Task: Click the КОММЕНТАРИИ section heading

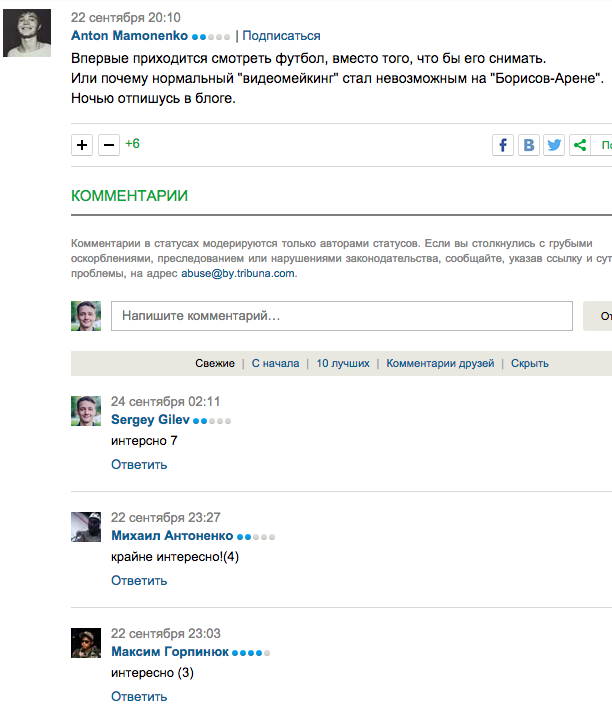Action: (129, 196)
